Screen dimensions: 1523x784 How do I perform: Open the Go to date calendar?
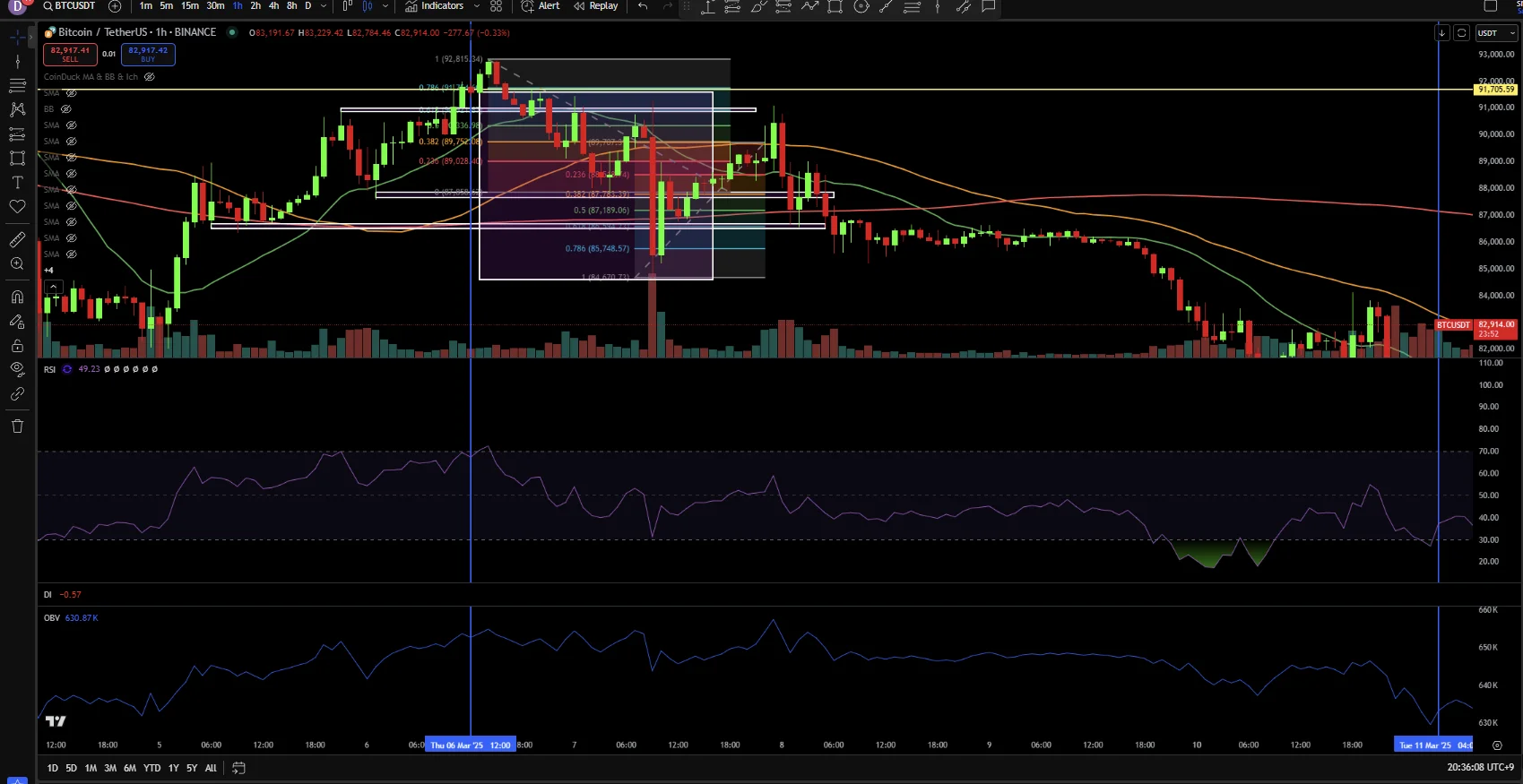coord(238,768)
